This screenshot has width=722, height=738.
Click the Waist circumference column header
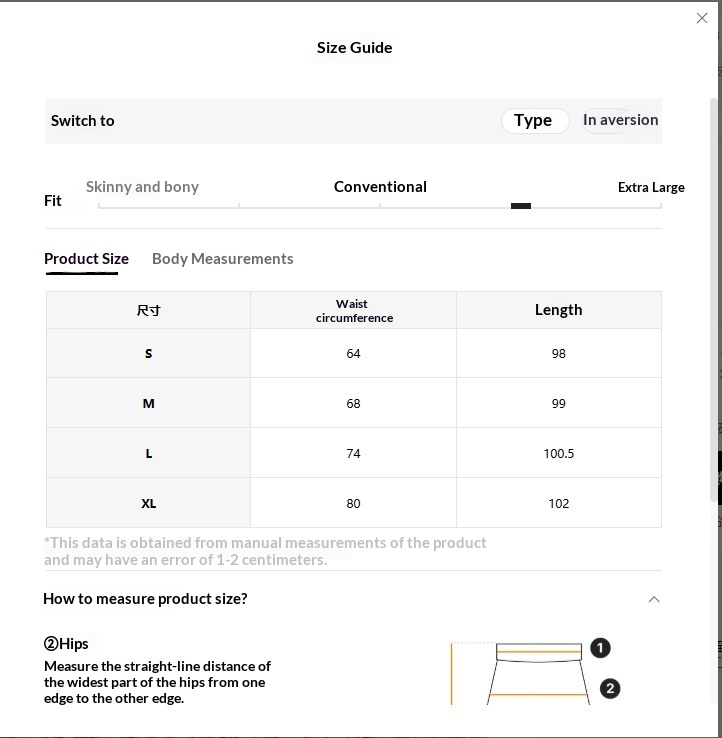coord(353,310)
